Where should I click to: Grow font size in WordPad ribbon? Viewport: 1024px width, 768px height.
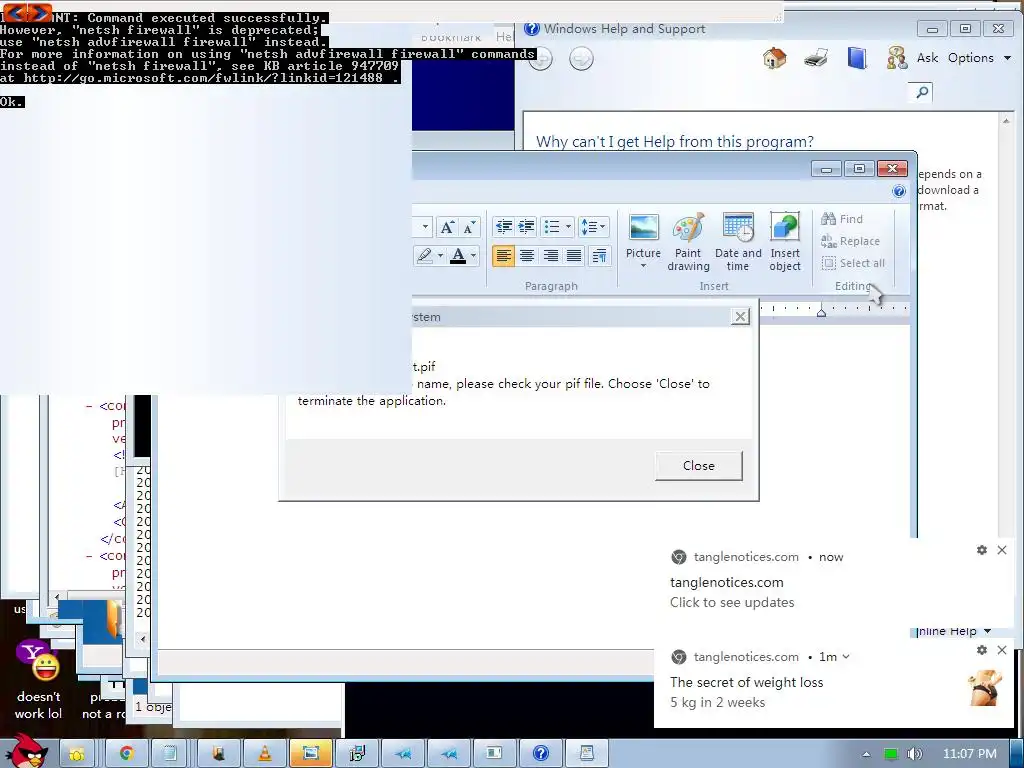point(447,227)
